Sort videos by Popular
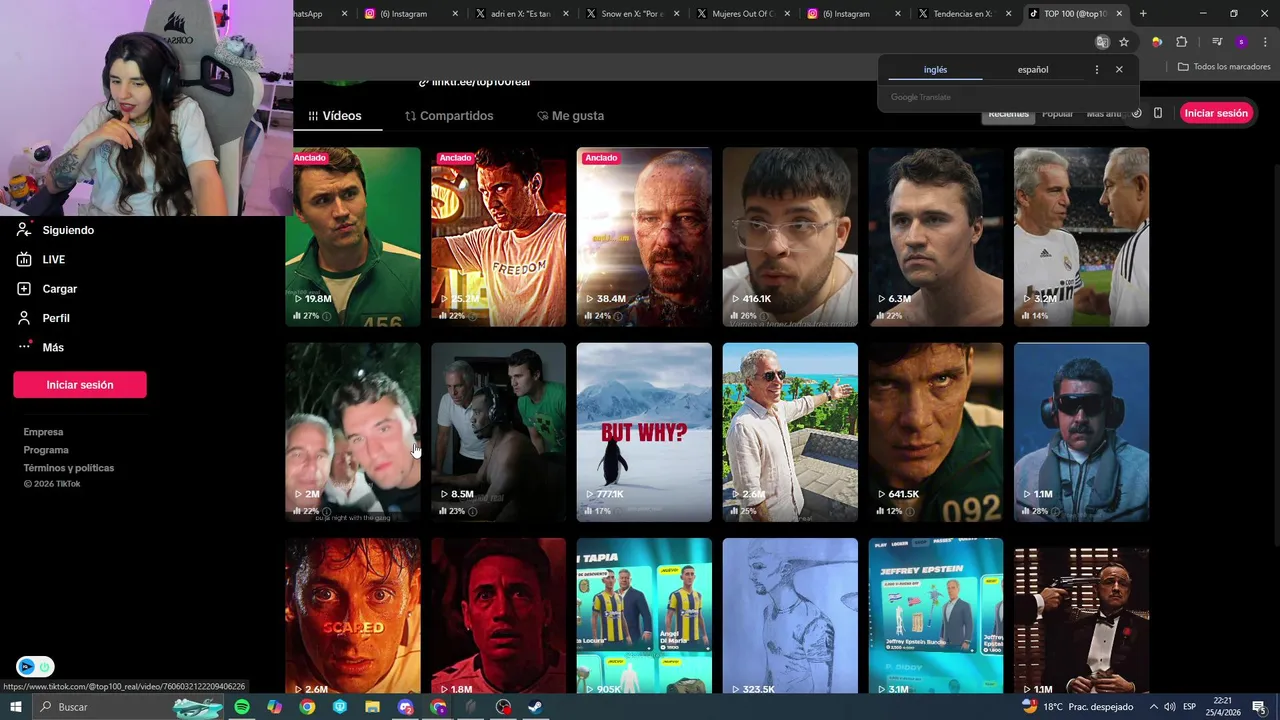The image size is (1280, 720). point(1057,114)
